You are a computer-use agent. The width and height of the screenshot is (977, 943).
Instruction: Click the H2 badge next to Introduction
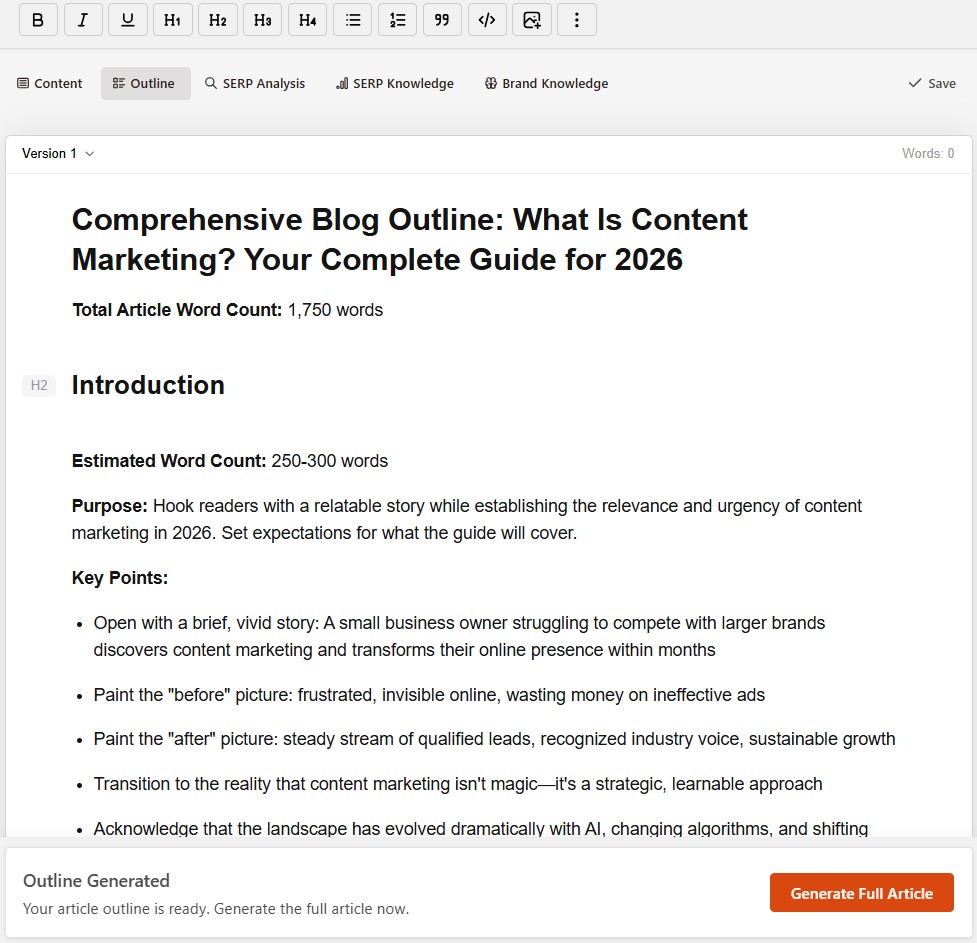39,385
